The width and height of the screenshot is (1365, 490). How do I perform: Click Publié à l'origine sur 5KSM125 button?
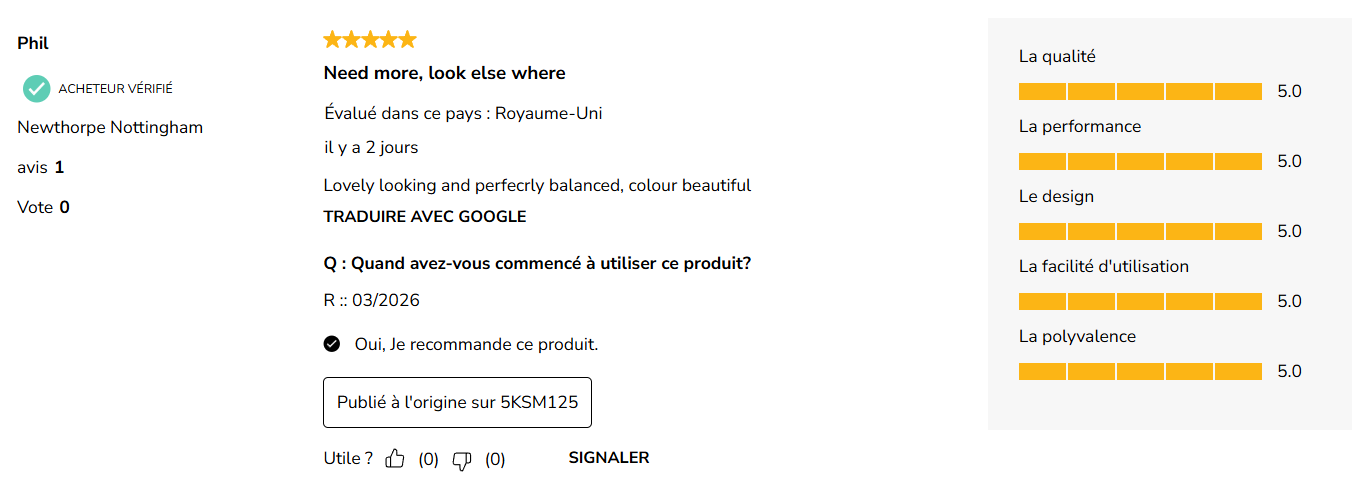[457, 402]
